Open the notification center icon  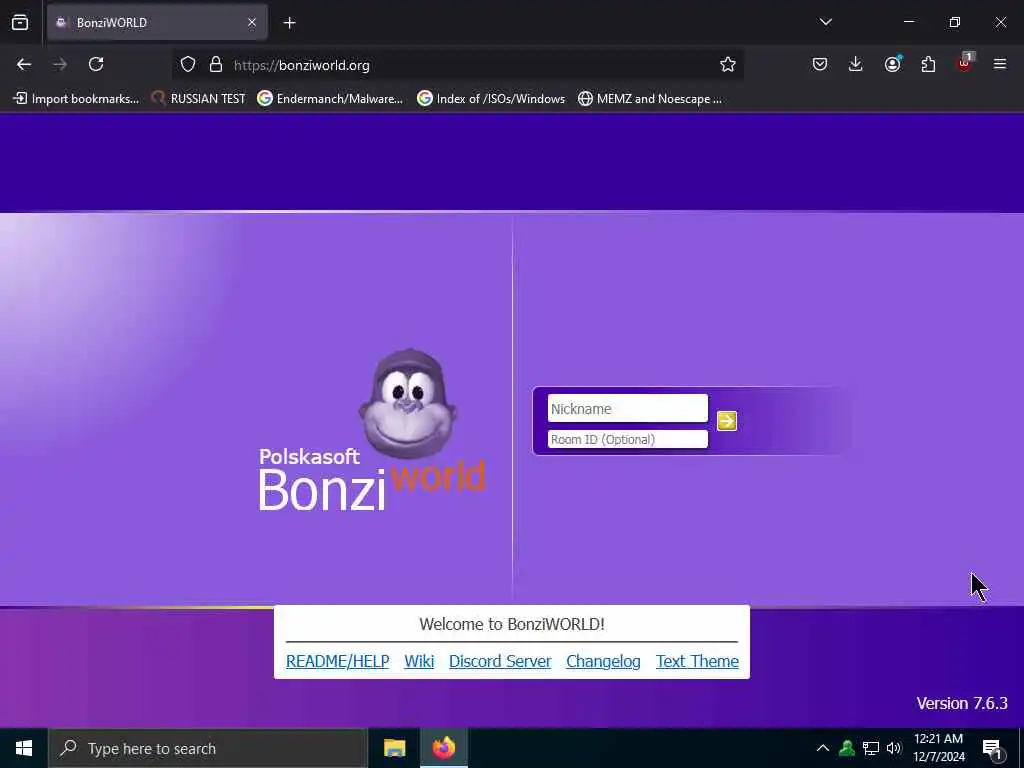[993, 749]
